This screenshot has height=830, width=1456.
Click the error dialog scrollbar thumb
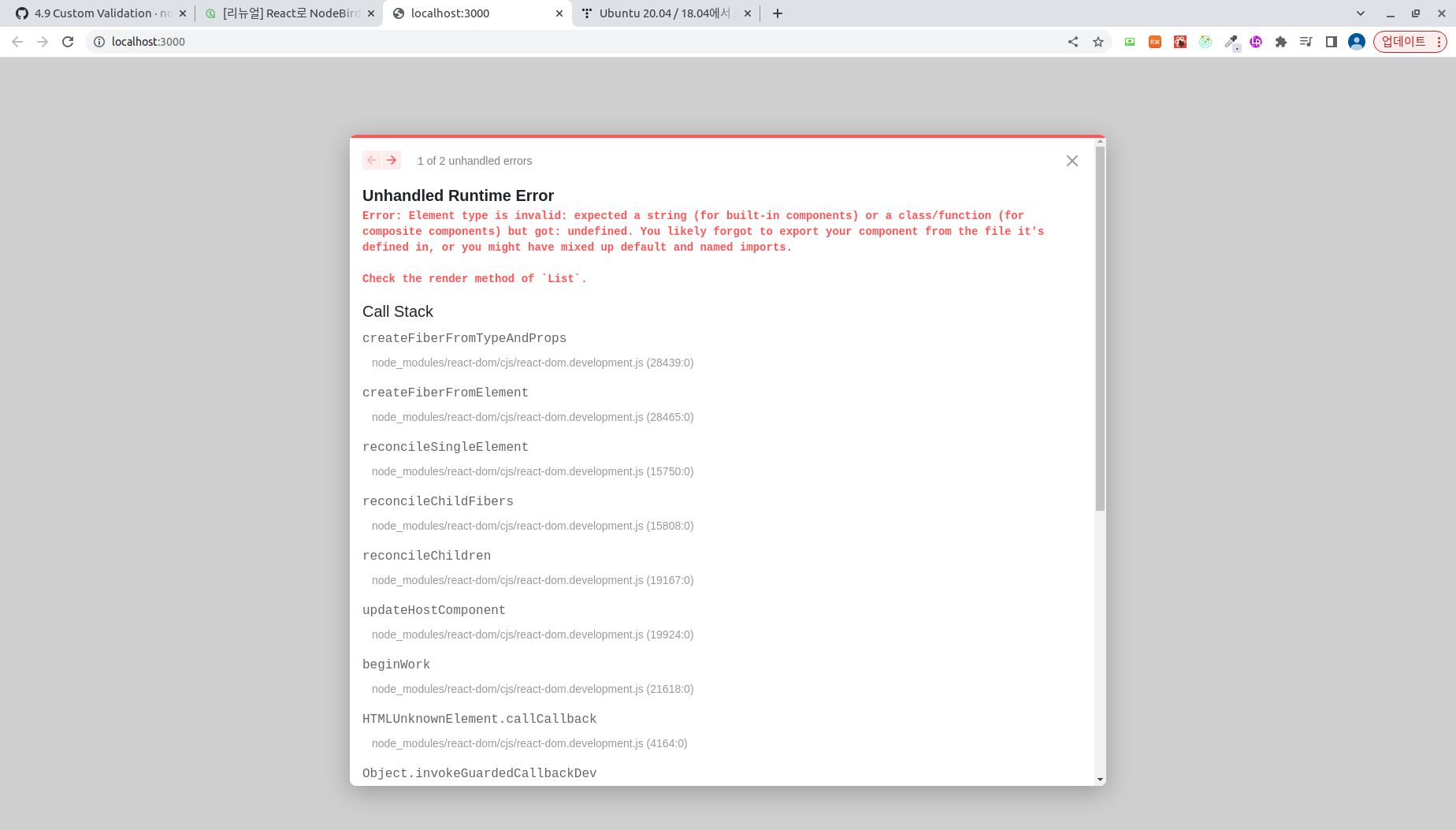pos(1100,328)
